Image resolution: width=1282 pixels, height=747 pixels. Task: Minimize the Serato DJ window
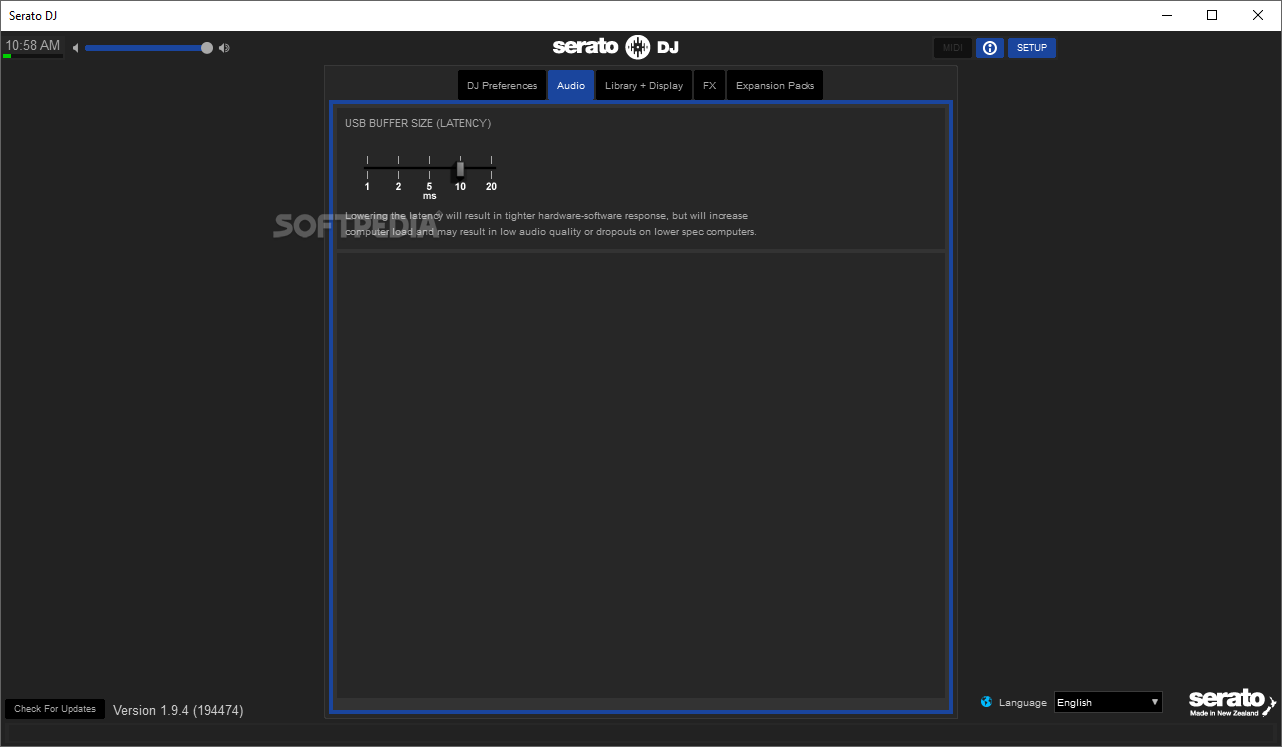click(1166, 15)
